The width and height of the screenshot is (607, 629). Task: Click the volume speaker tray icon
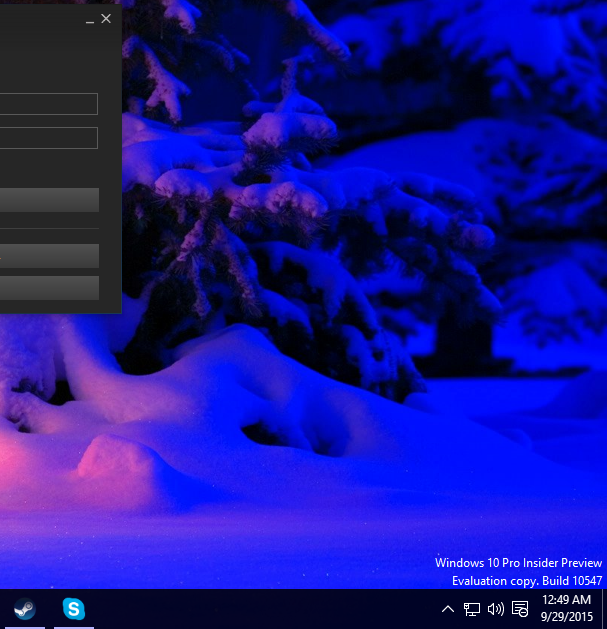tap(495, 608)
